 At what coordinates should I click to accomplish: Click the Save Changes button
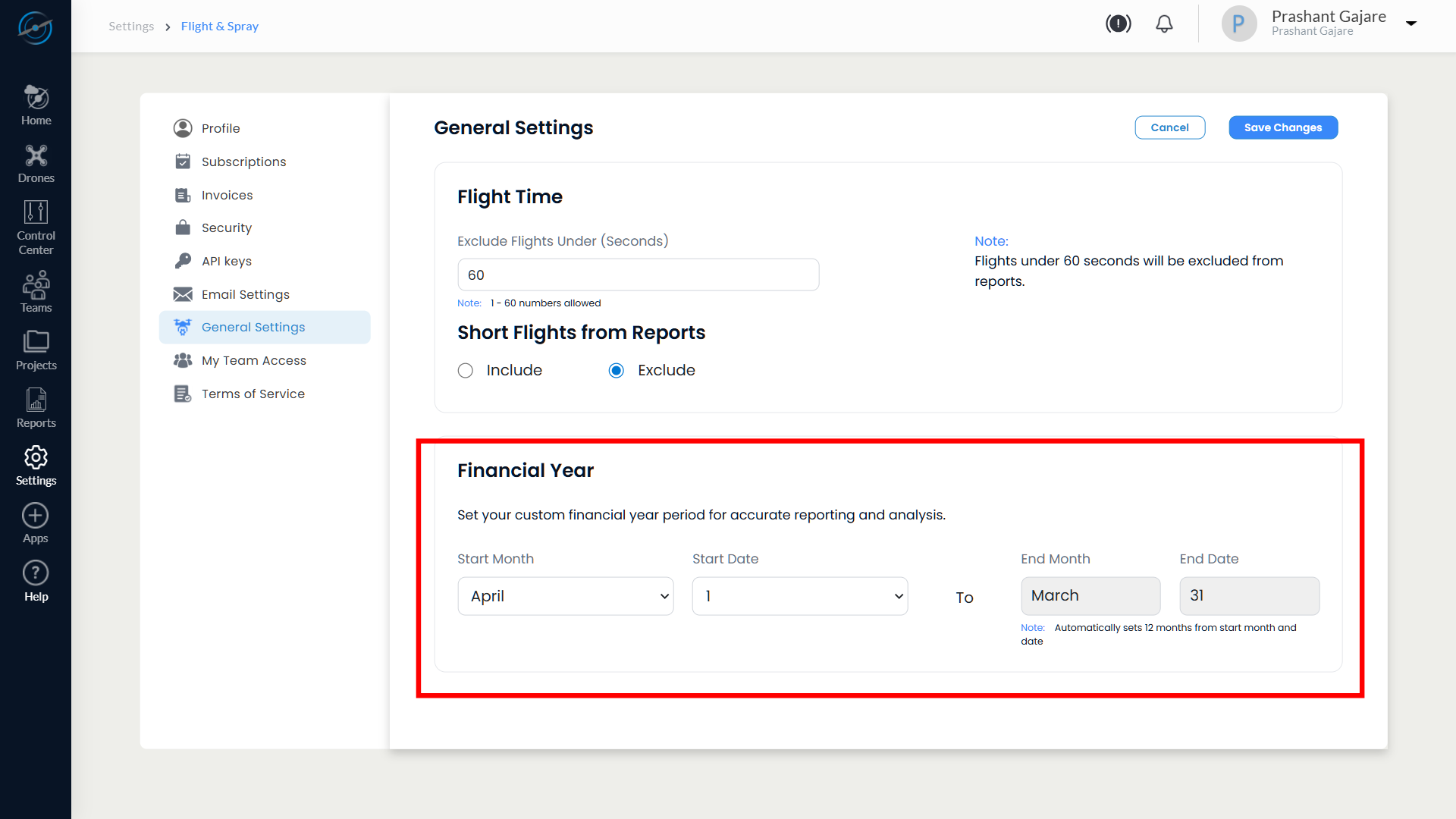tap(1282, 127)
